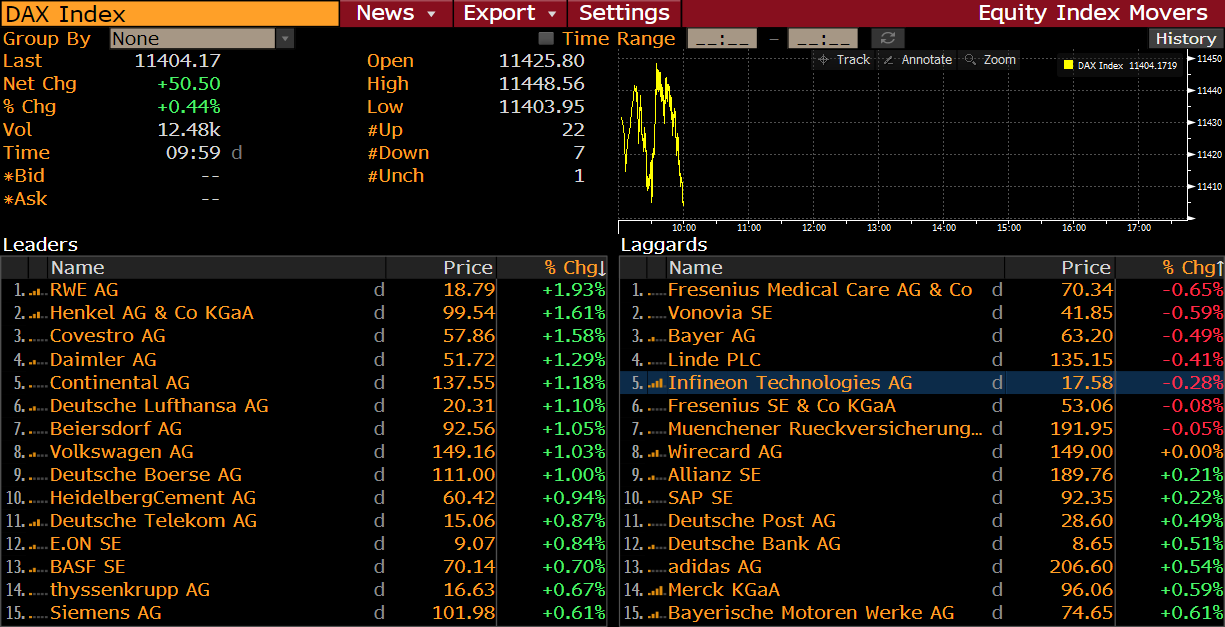Click the Laggards Name column header
Viewport: 1225px width, 627px height.
(x=835, y=267)
